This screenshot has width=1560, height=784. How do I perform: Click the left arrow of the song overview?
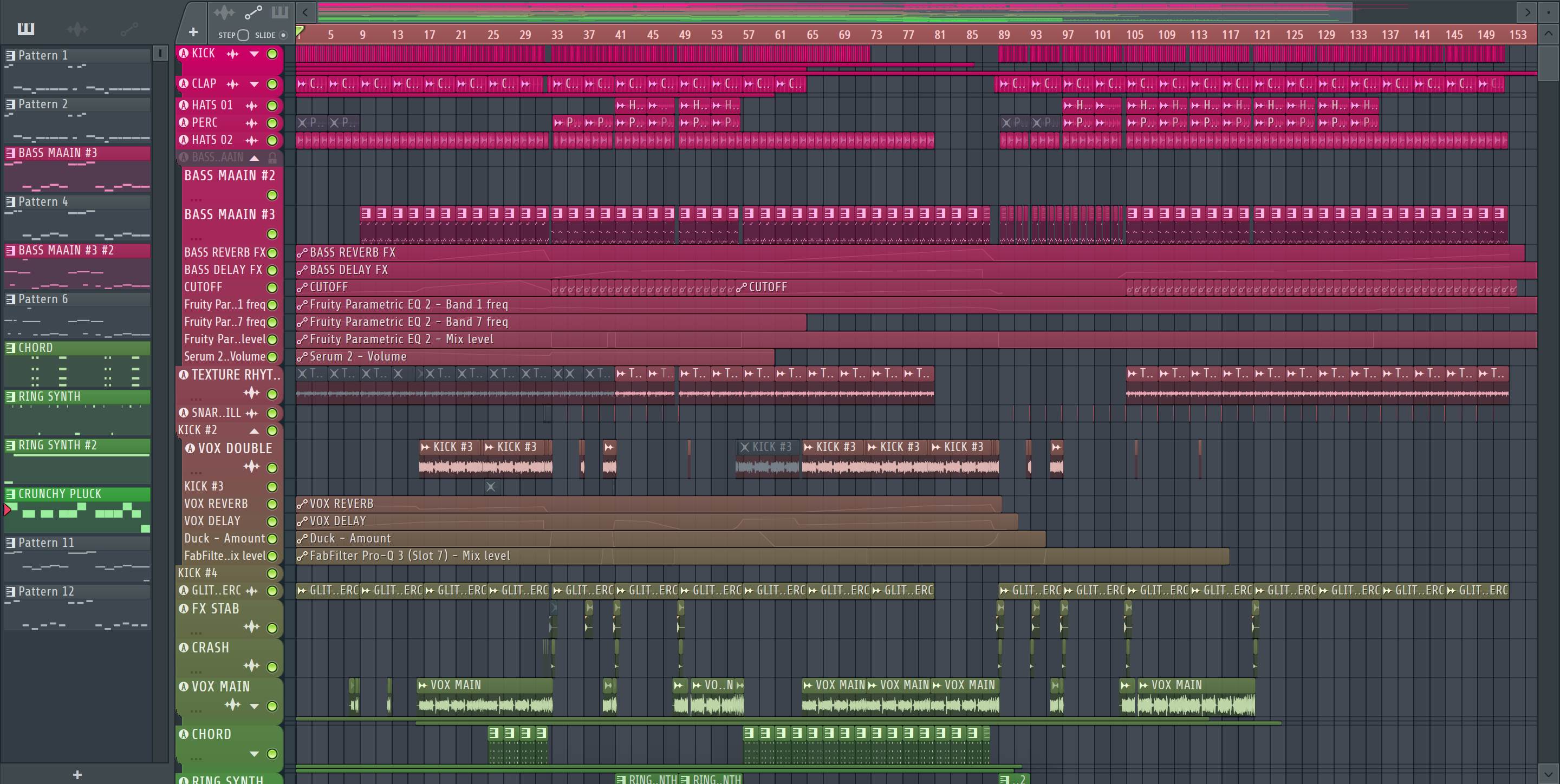point(306,12)
